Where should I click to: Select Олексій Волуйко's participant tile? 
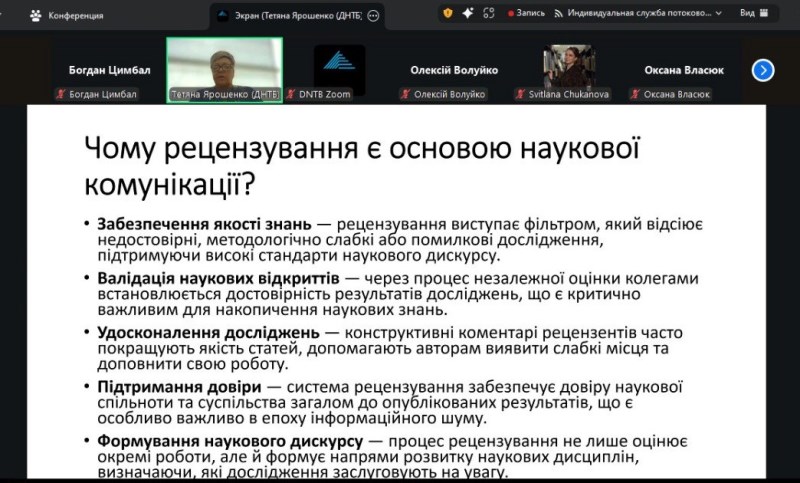click(454, 70)
